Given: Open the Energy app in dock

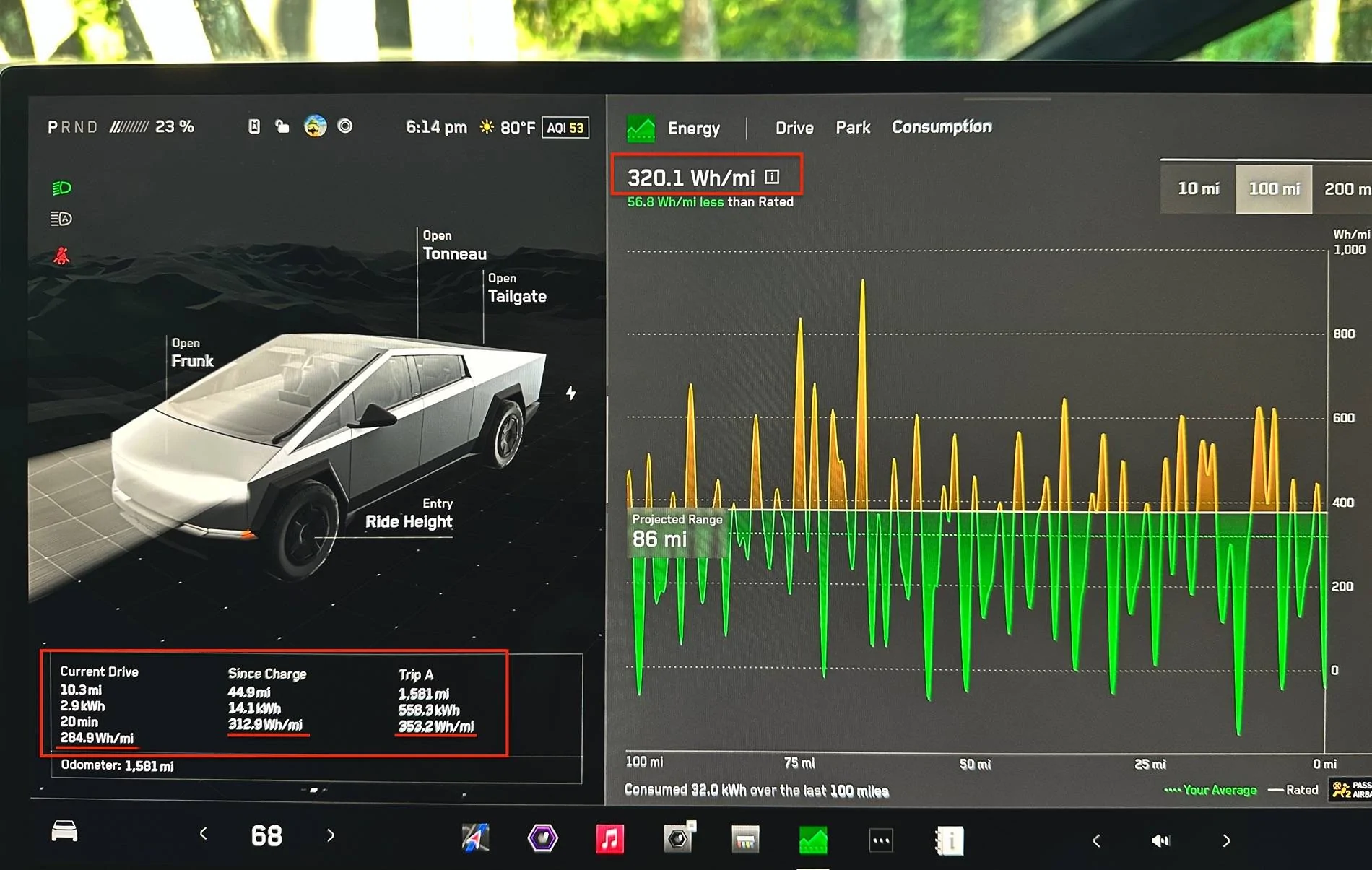Looking at the screenshot, I should tap(813, 840).
